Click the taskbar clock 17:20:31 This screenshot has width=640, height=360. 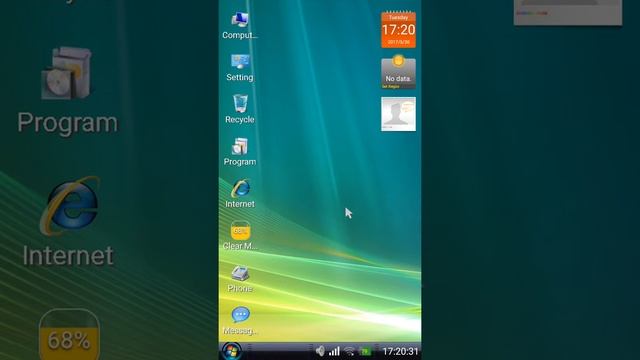400,351
